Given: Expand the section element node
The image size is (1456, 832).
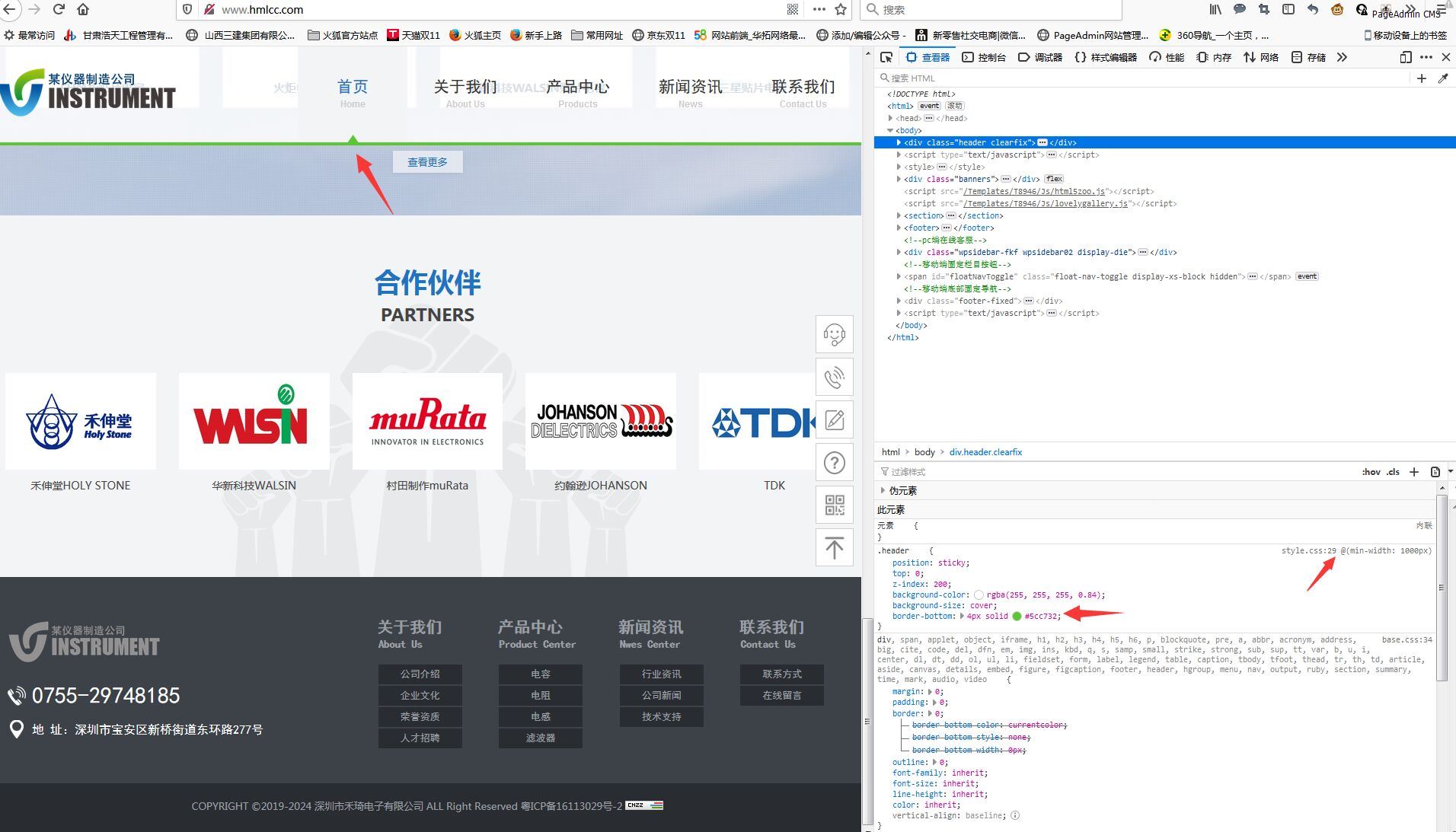Looking at the screenshot, I should point(899,215).
